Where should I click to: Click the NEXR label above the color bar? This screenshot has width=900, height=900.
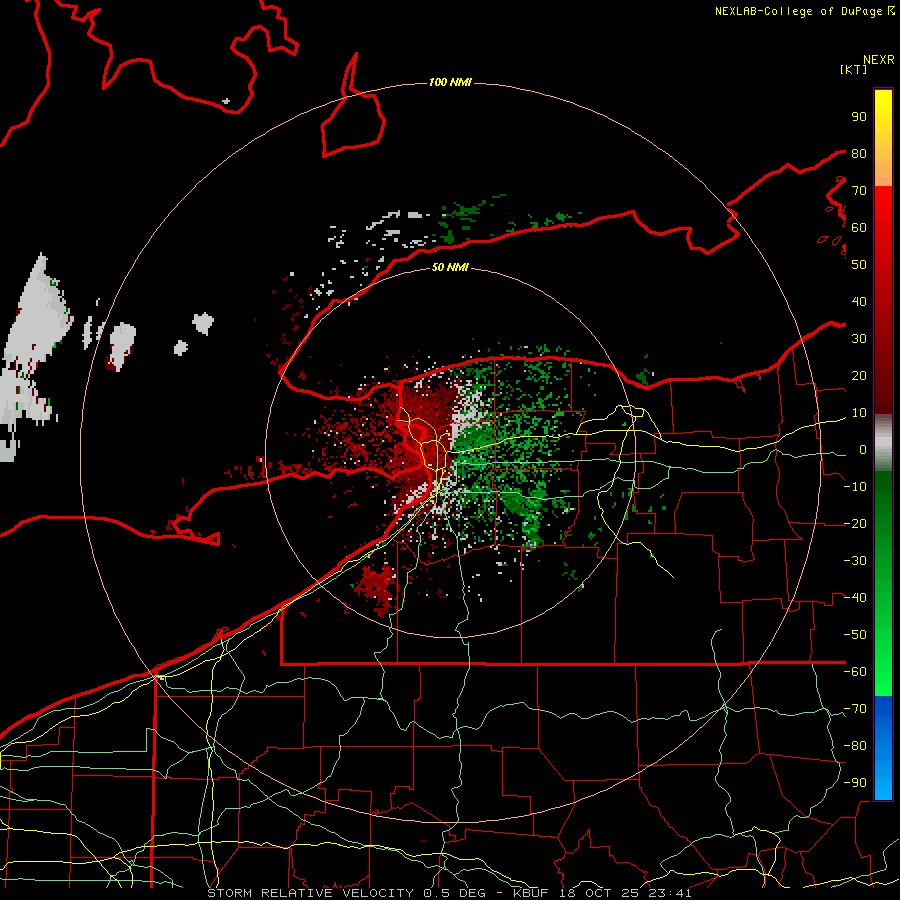point(879,60)
